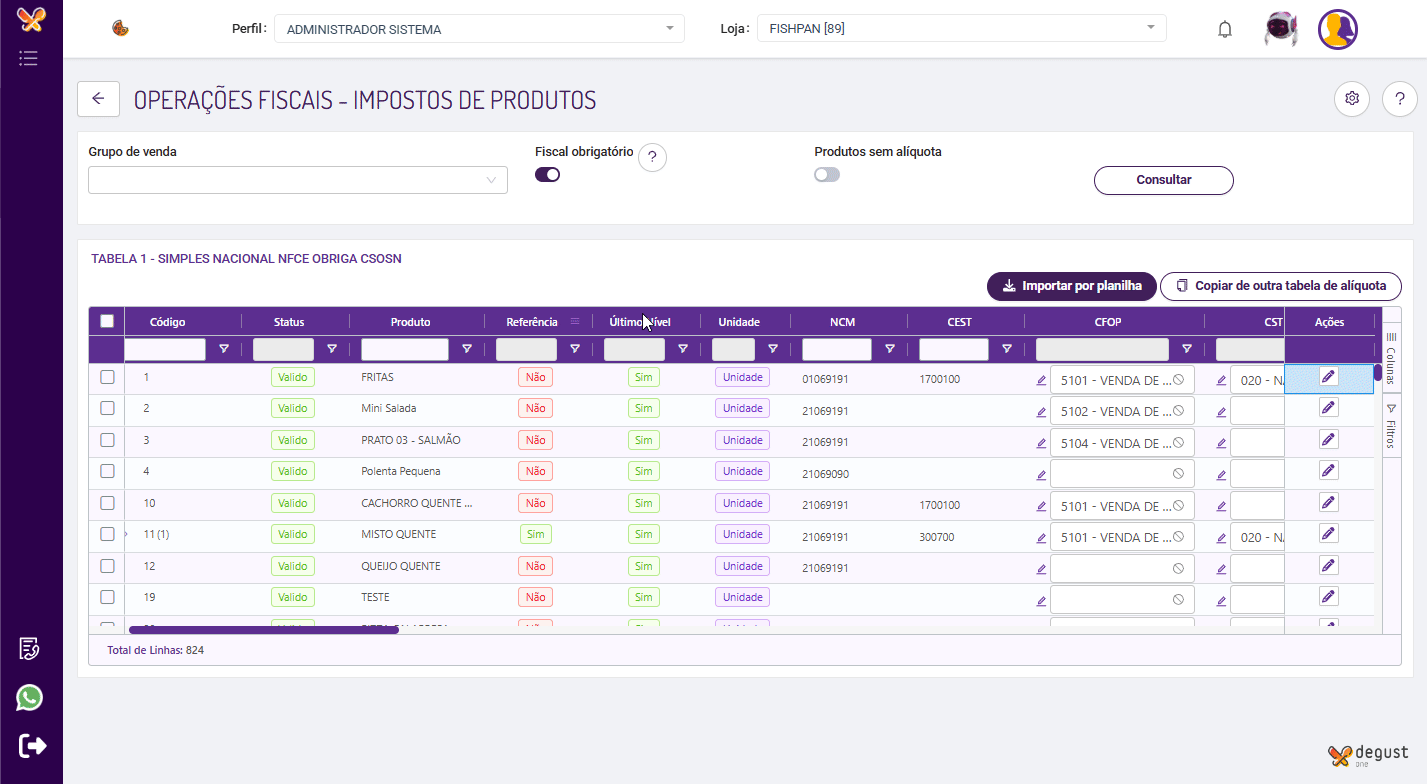Open the Perfil dropdown

click(x=479, y=29)
